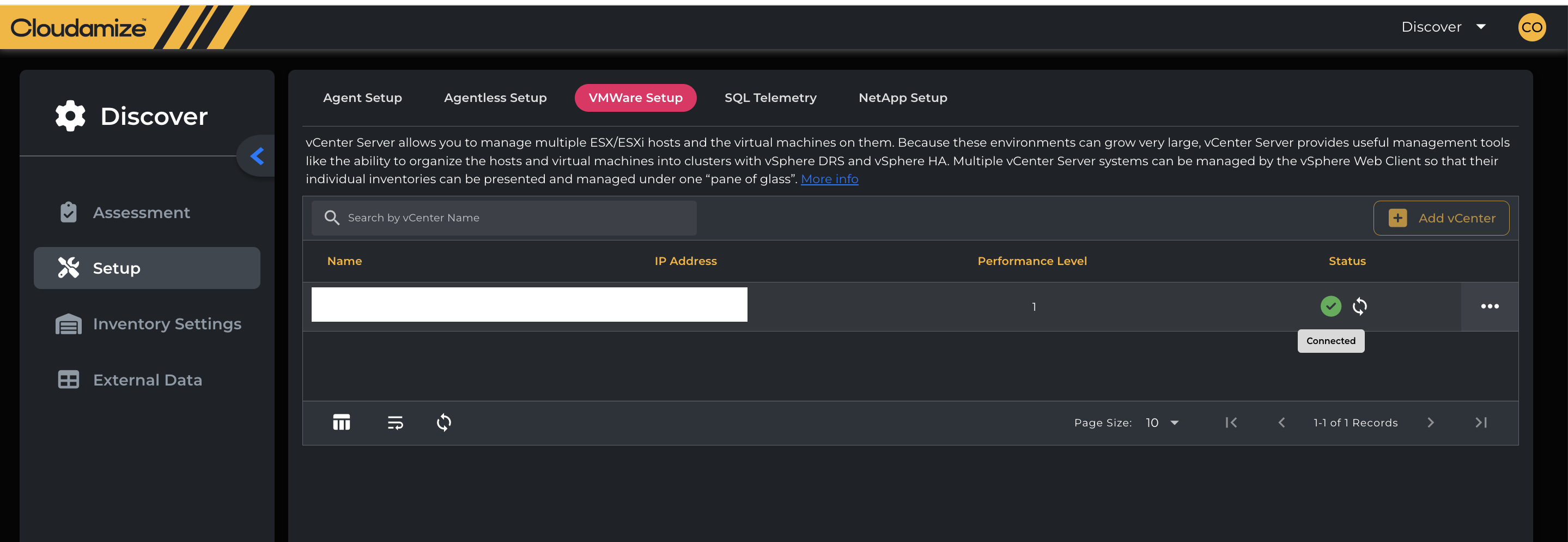Go to the next page
The image size is (1568, 542).
coord(1431,423)
